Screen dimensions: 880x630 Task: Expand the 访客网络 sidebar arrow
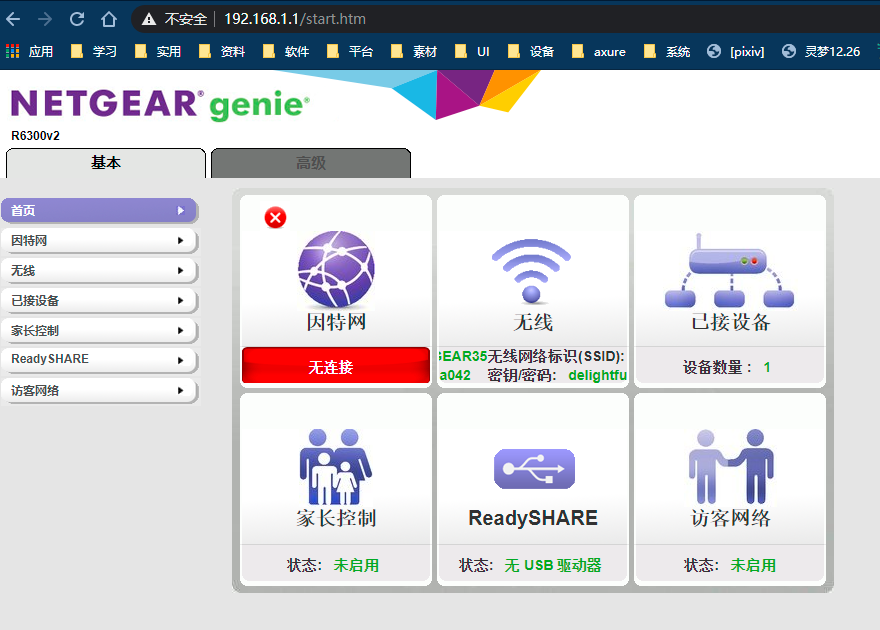tap(181, 390)
